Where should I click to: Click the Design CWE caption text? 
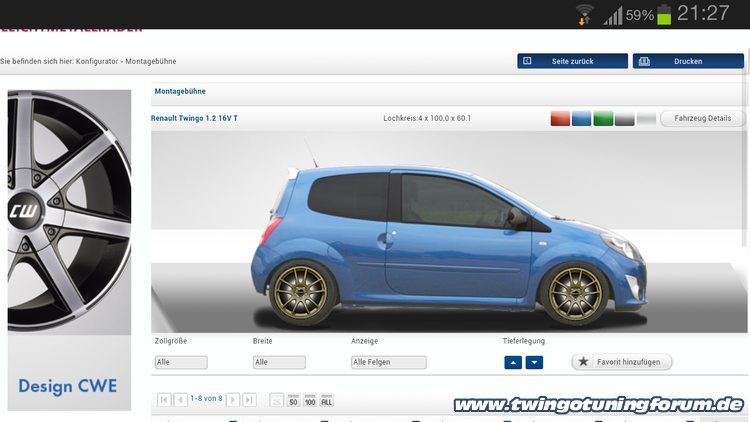67,386
